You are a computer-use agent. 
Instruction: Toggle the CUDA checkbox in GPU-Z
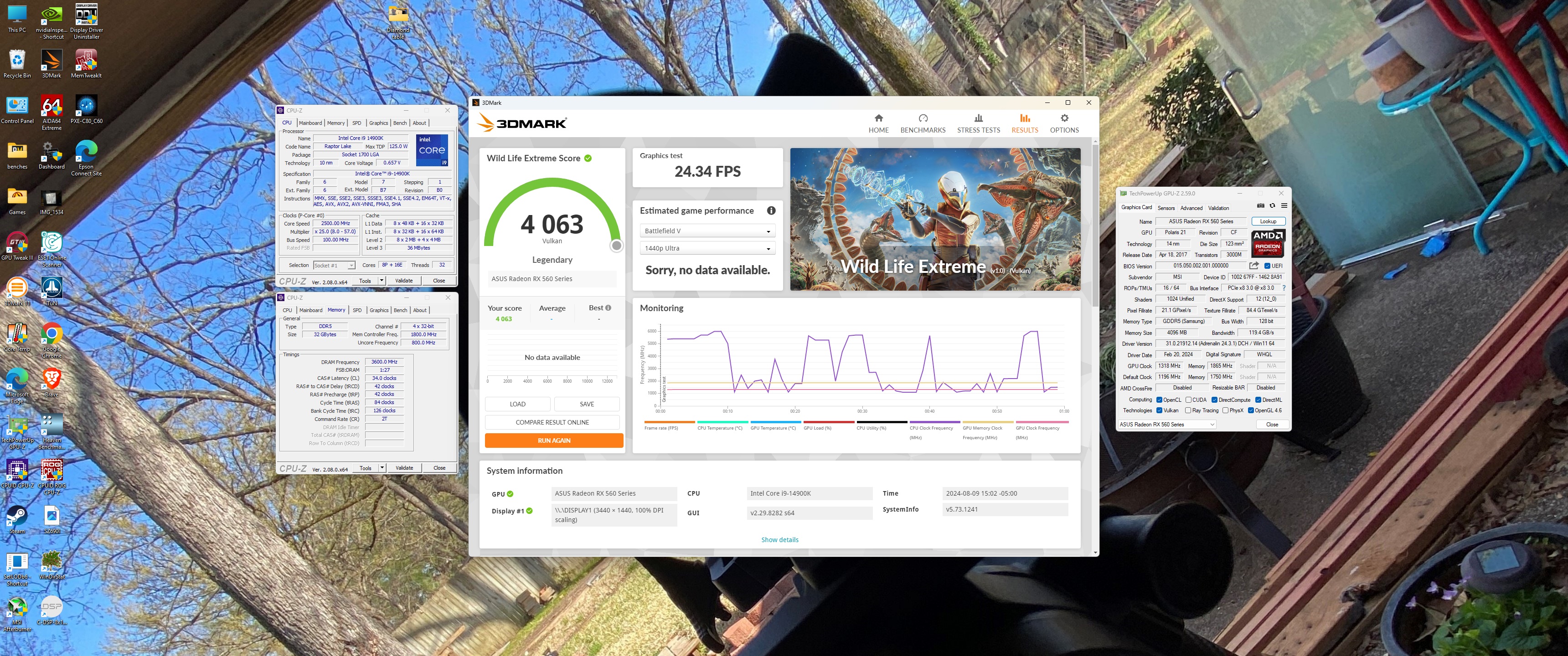1188,400
